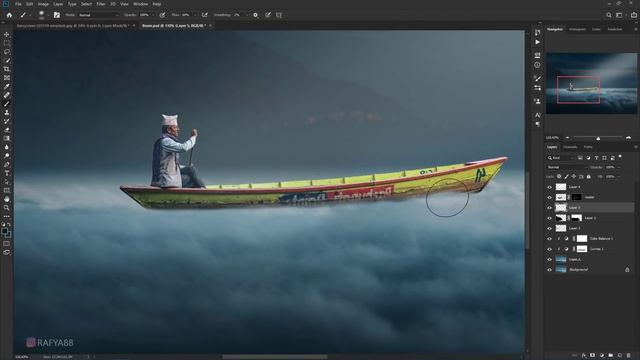This screenshot has height=360, width=640.
Task: Select the Move tool
Action: (7, 34)
